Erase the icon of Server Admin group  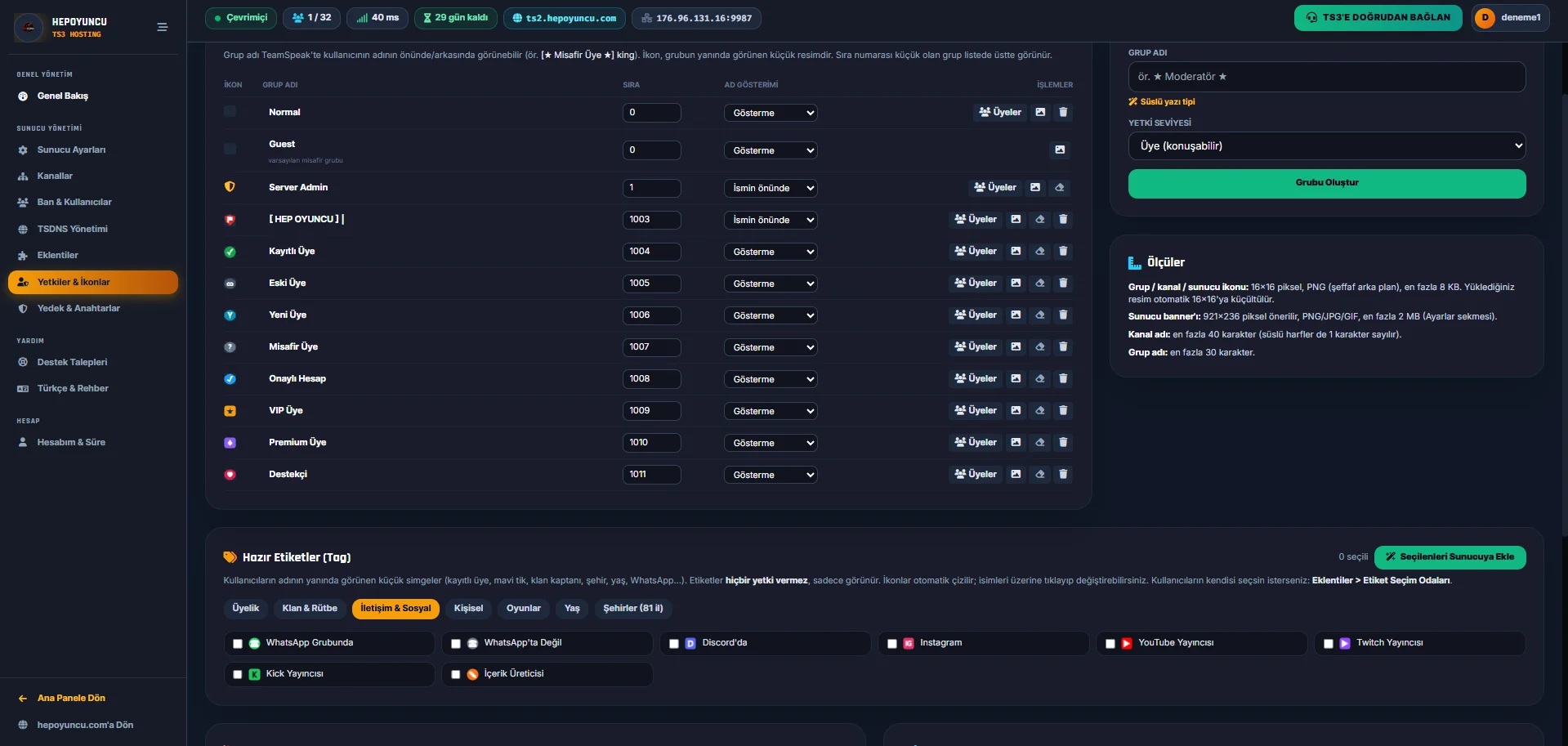1060,188
